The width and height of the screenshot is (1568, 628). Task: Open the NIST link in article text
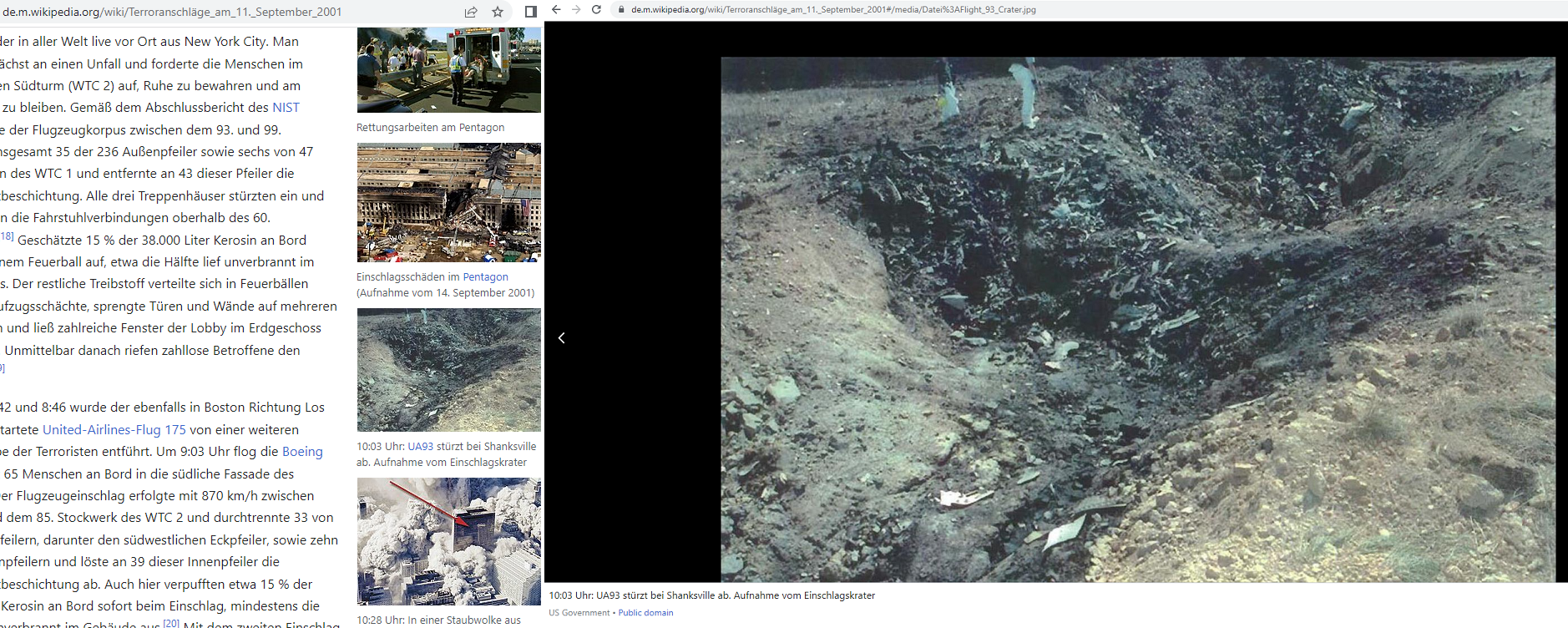pos(286,108)
